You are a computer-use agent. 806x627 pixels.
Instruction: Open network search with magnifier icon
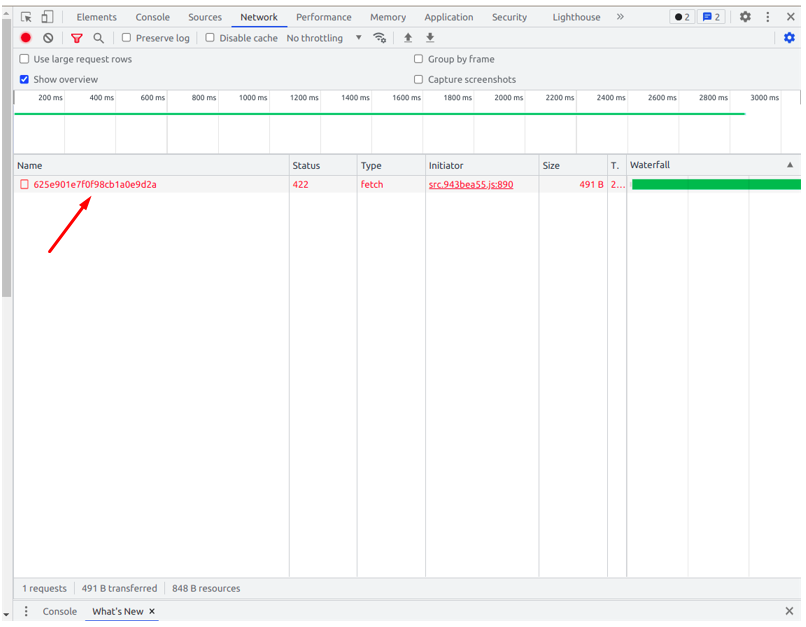coord(98,38)
